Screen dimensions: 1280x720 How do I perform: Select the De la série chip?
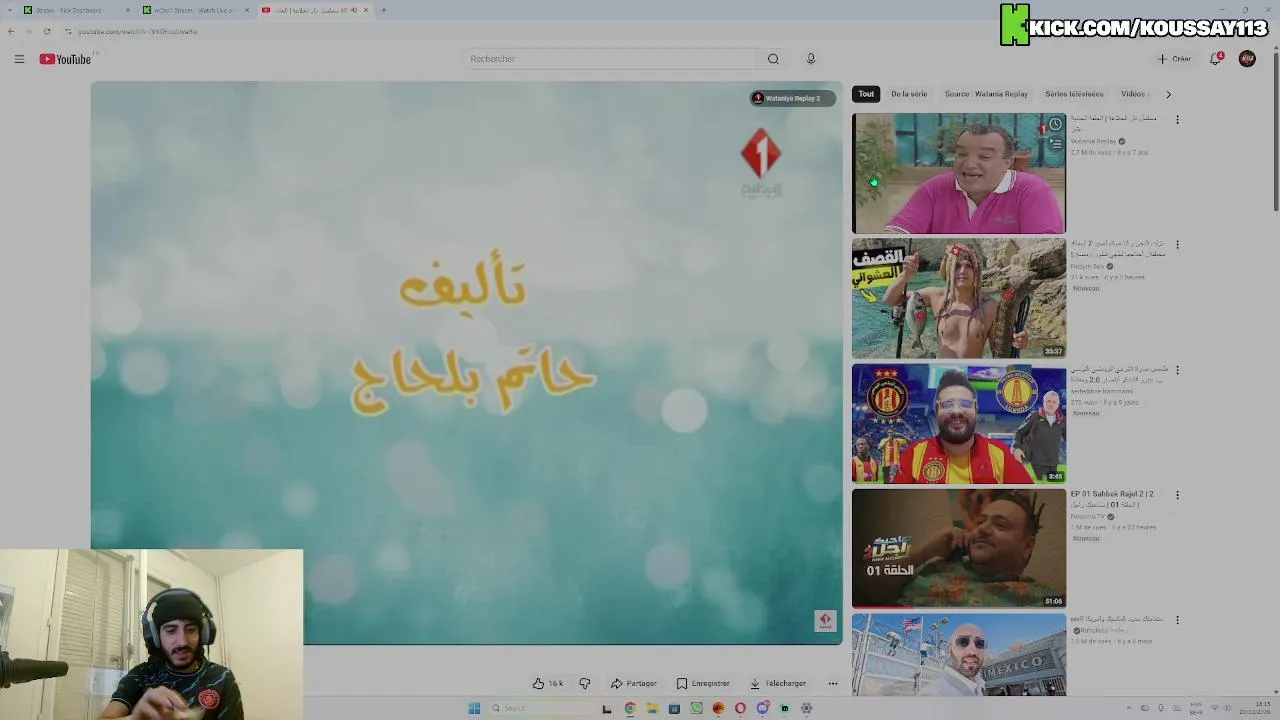click(909, 94)
